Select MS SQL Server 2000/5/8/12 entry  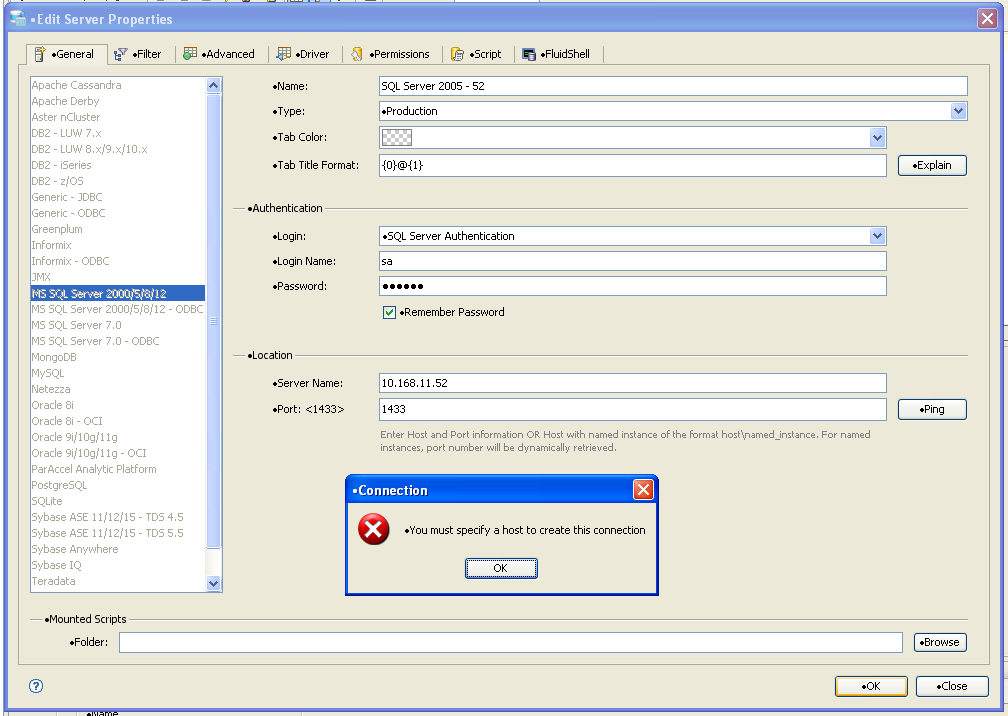click(x=118, y=293)
